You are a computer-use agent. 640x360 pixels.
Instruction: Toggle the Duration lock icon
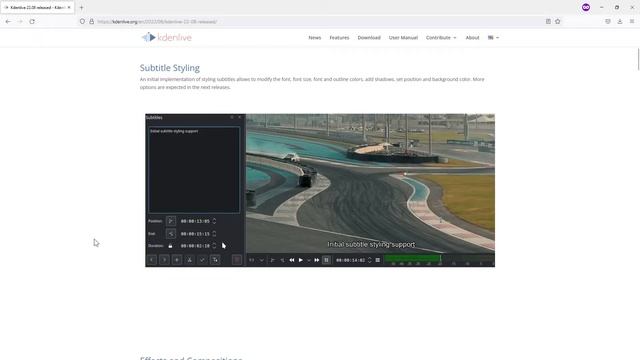170,246
